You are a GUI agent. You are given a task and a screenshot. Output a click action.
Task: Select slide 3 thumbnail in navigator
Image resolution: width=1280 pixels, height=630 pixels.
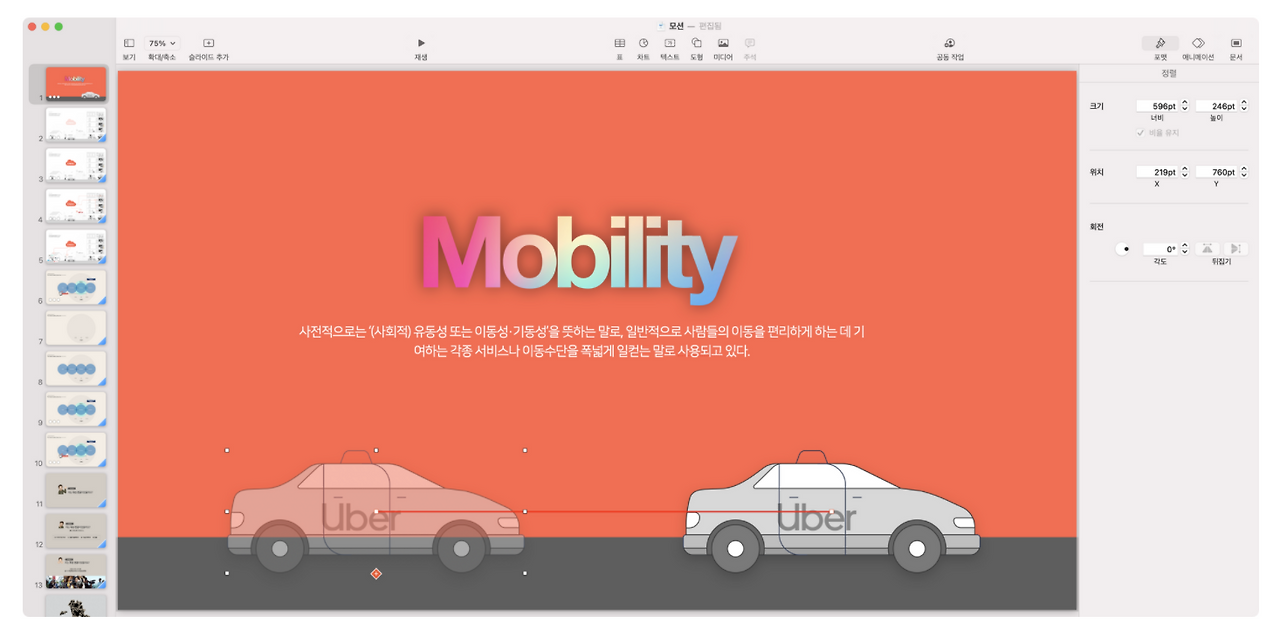76,165
